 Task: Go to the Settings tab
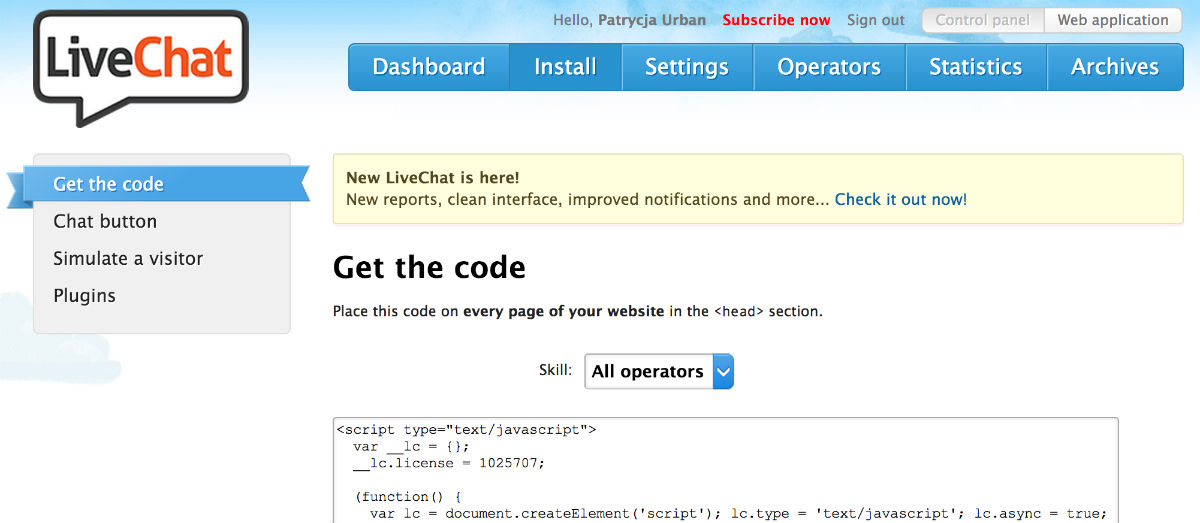pos(687,67)
